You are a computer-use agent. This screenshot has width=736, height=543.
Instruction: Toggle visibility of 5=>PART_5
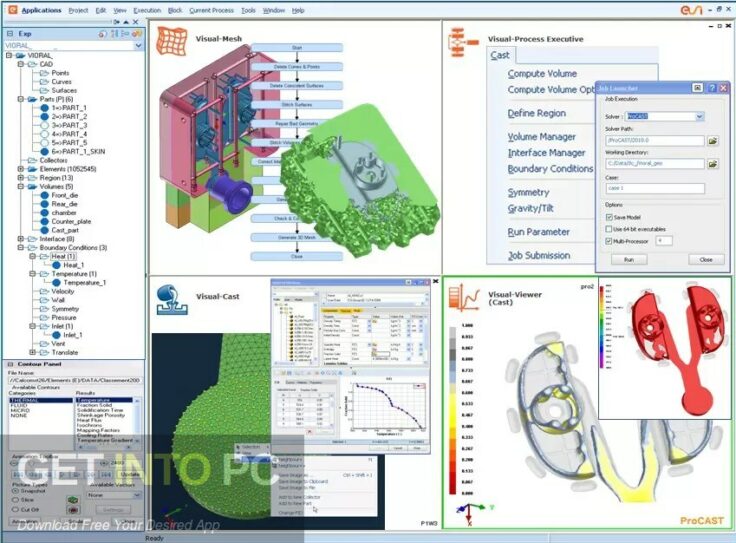45,143
